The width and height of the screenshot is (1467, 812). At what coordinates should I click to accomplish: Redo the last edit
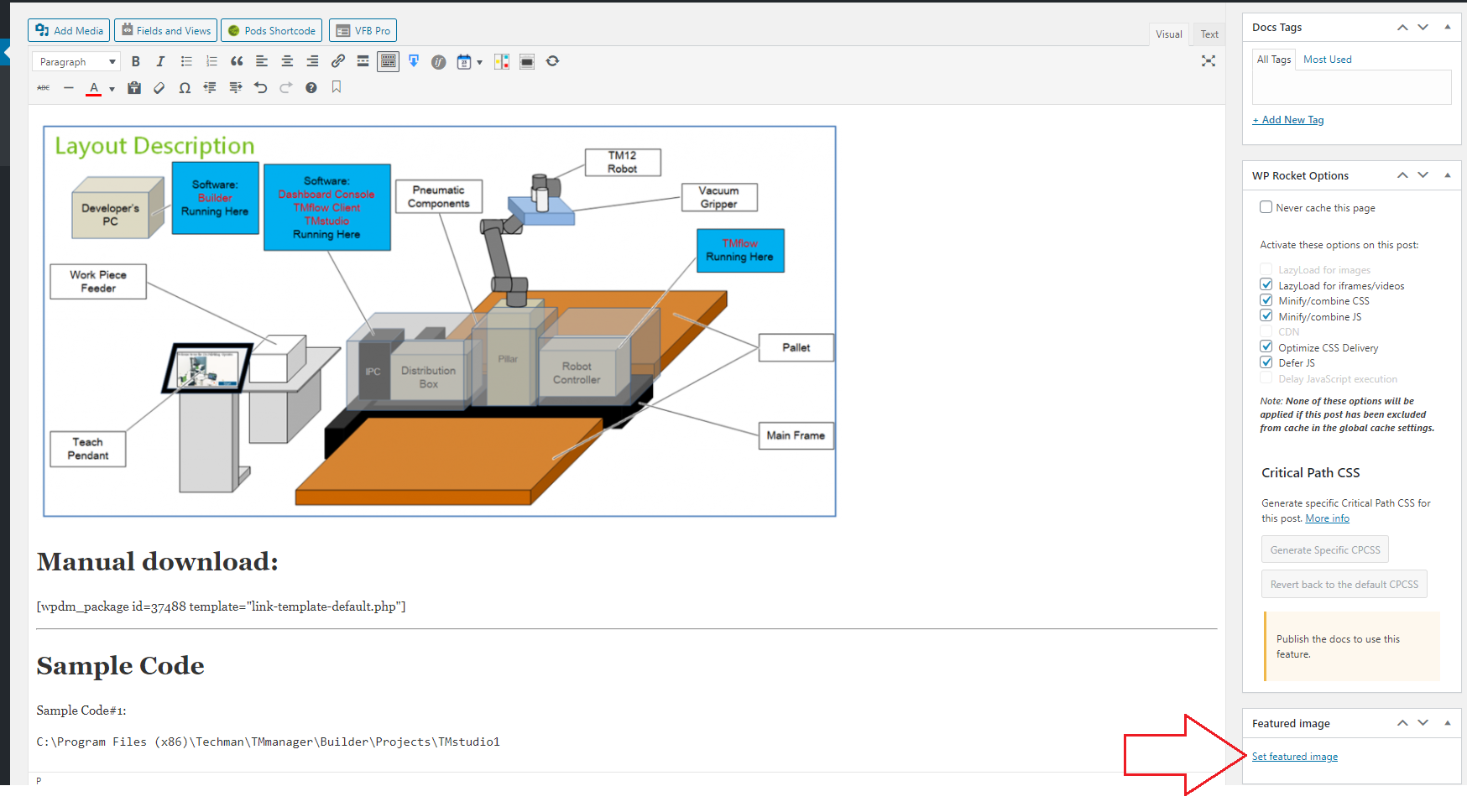tap(286, 87)
